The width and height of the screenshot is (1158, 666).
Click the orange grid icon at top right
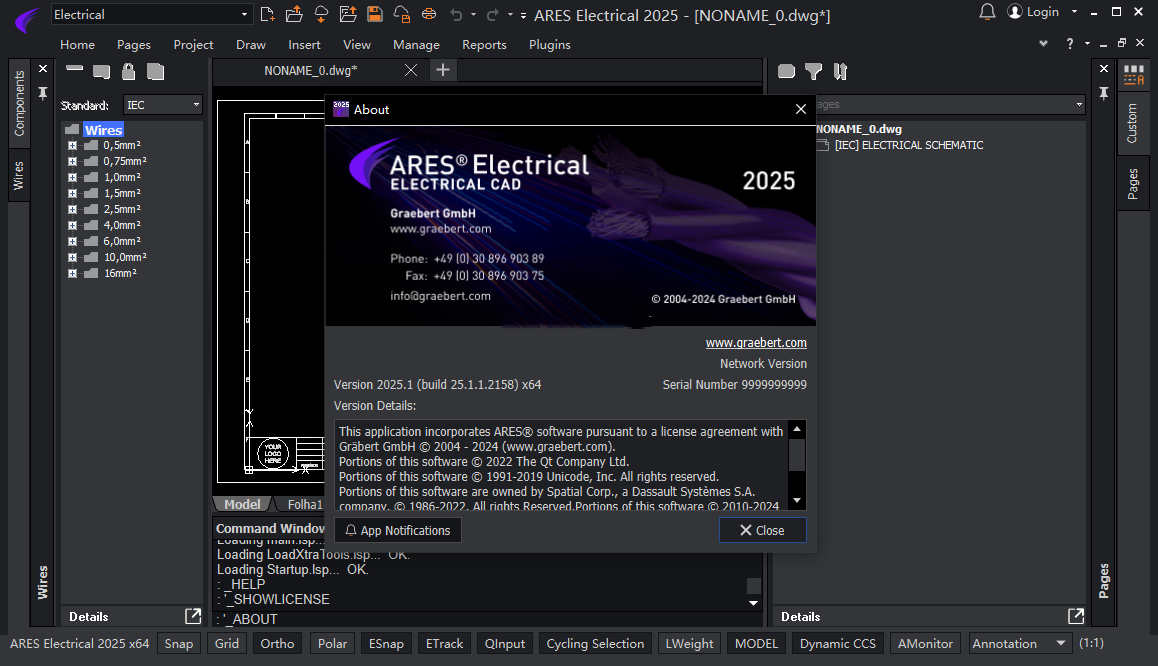[x=1134, y=75]
